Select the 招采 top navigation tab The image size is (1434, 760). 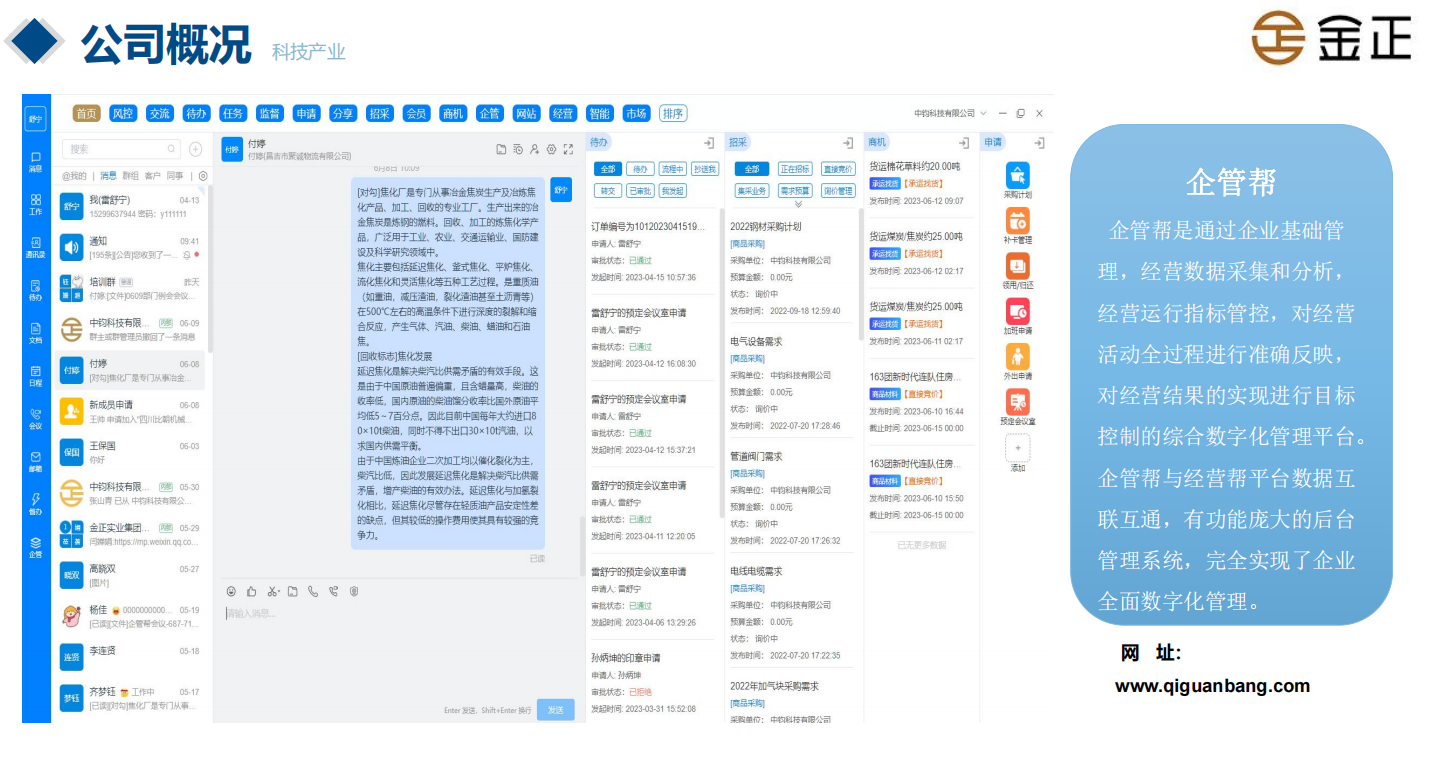point(379,114)
